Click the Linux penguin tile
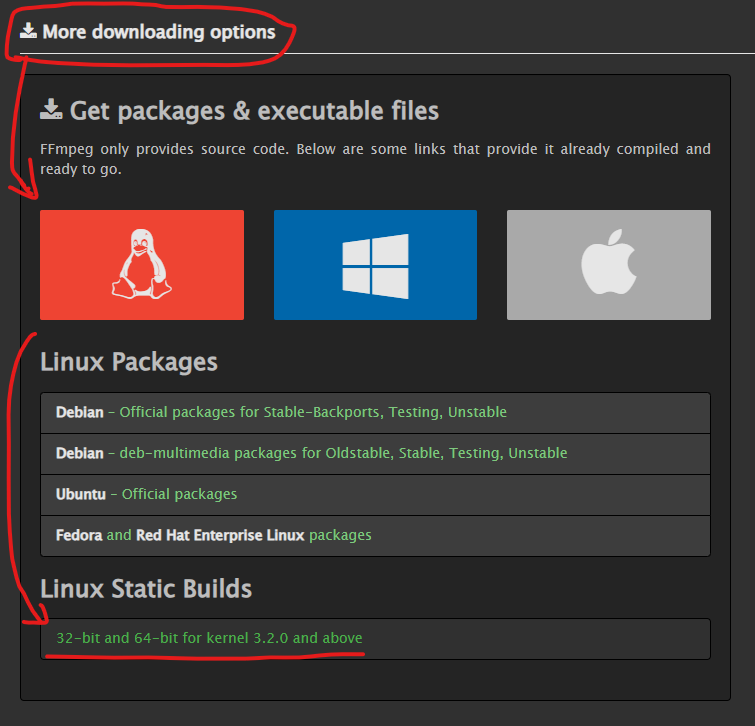 pyautogui.click(x=142, y=265)
